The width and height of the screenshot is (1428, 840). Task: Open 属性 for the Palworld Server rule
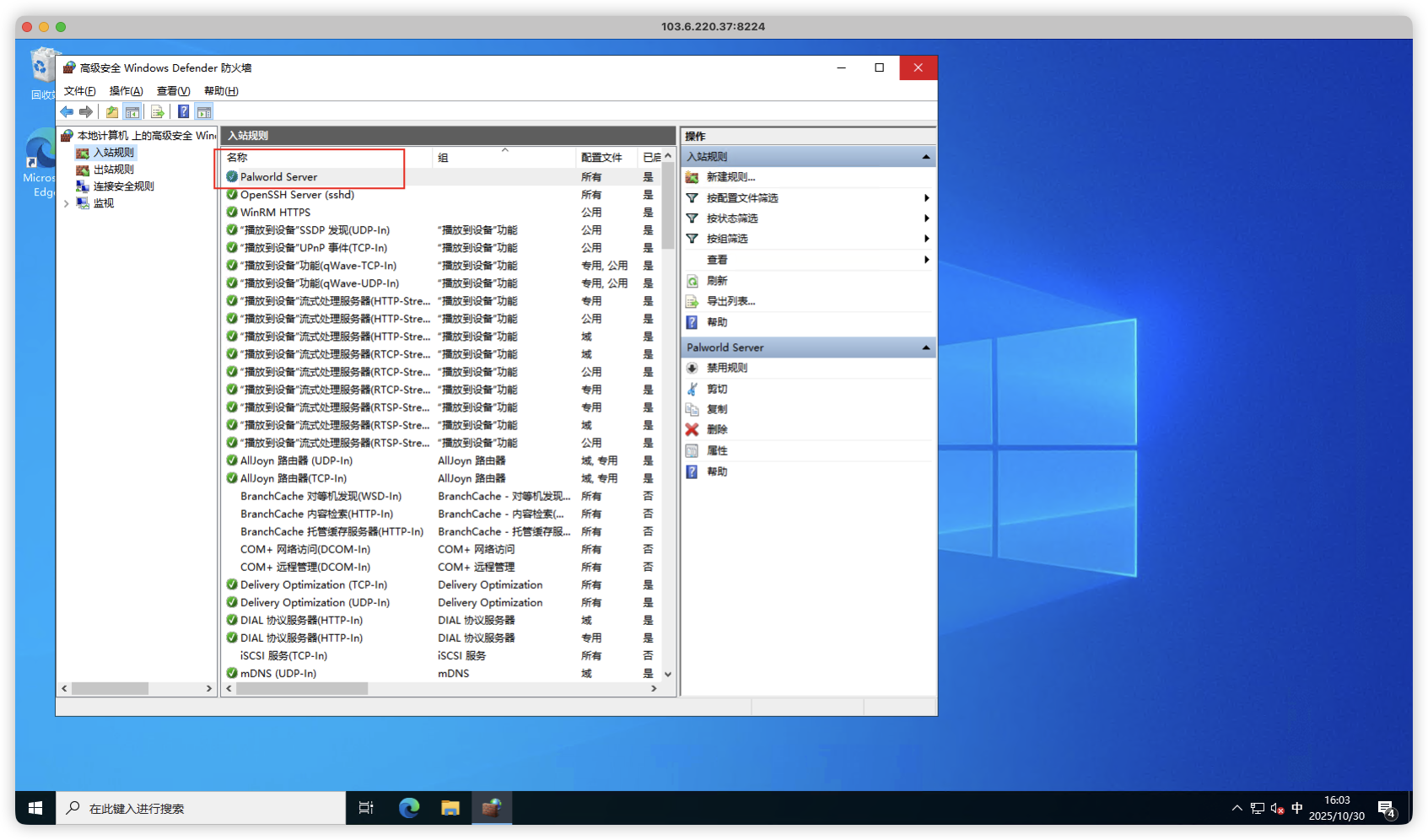pyautogui.click(x=716, y=450)
